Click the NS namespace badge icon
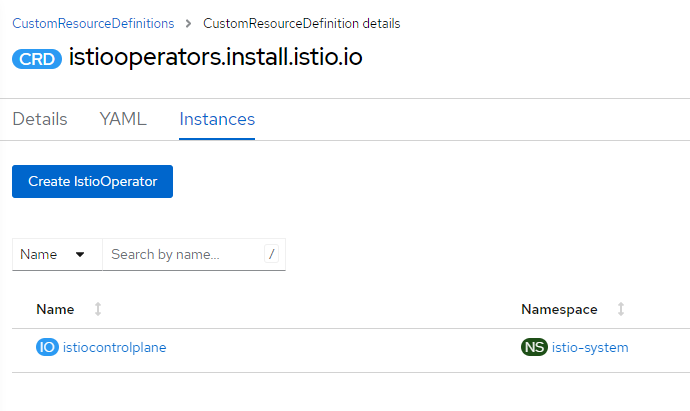690x411 pixels. 534,347
